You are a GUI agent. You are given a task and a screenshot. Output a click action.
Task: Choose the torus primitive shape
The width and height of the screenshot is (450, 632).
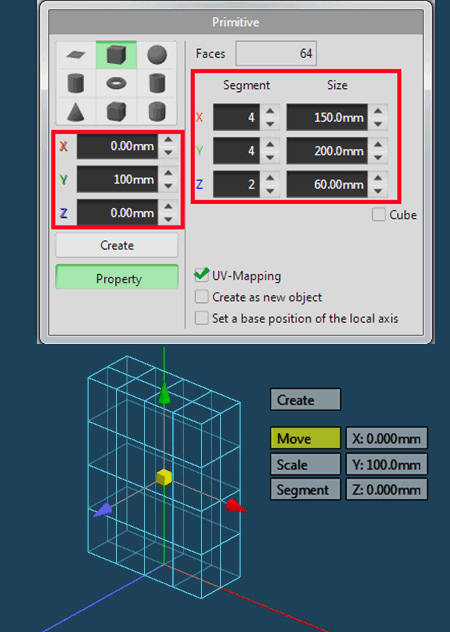116,83
